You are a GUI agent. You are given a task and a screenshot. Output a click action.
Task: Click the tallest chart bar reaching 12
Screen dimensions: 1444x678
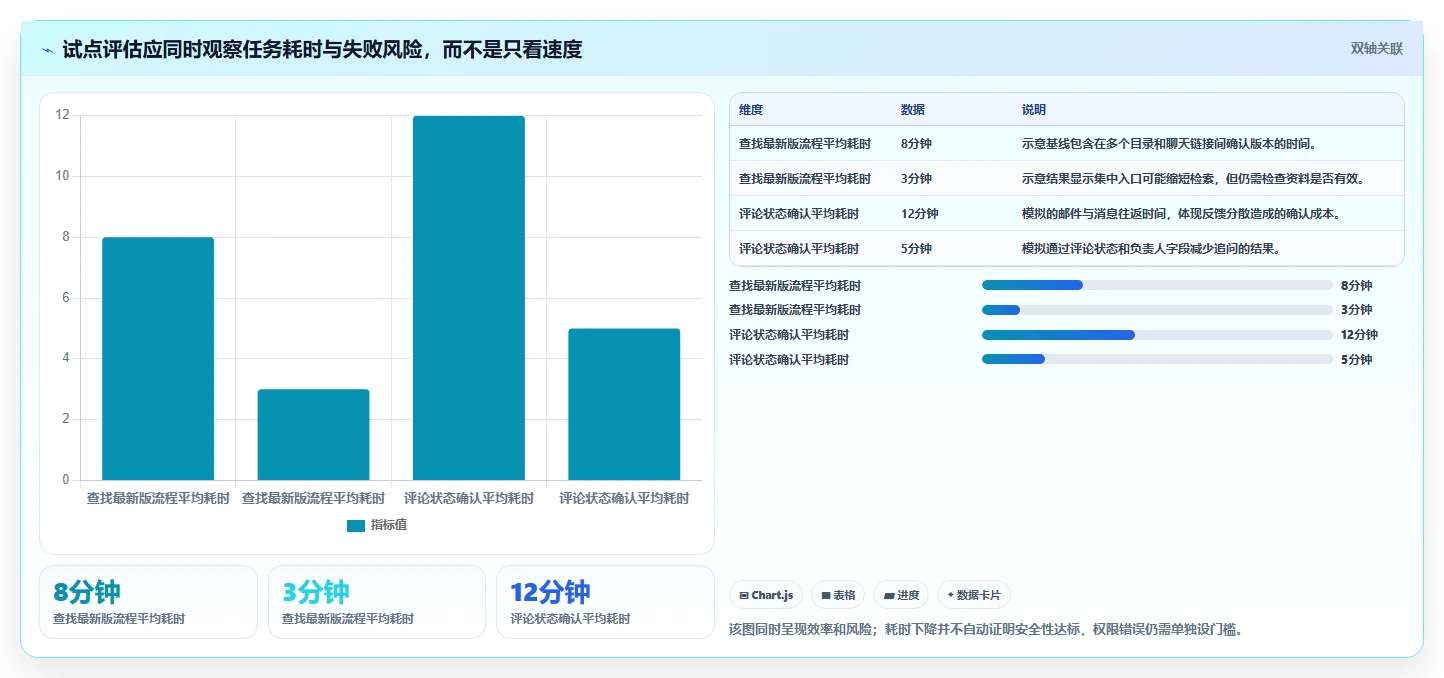coord(469,298)
